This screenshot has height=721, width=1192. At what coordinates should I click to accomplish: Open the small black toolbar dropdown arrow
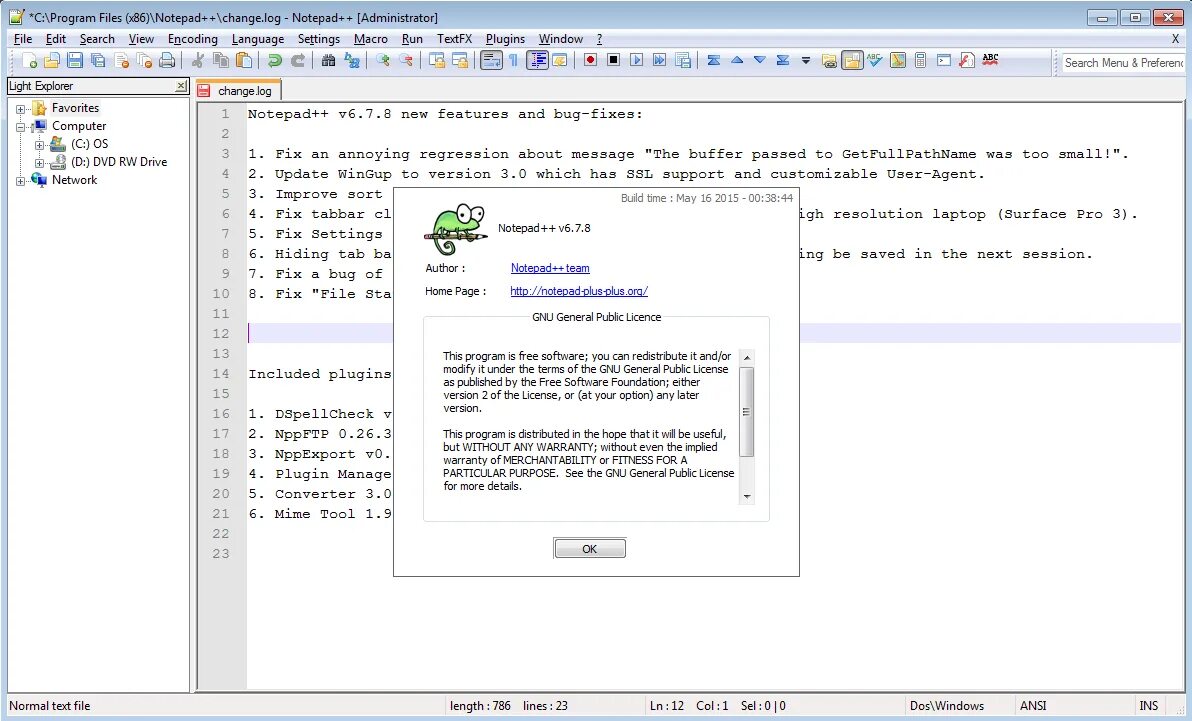coord(806,60)
